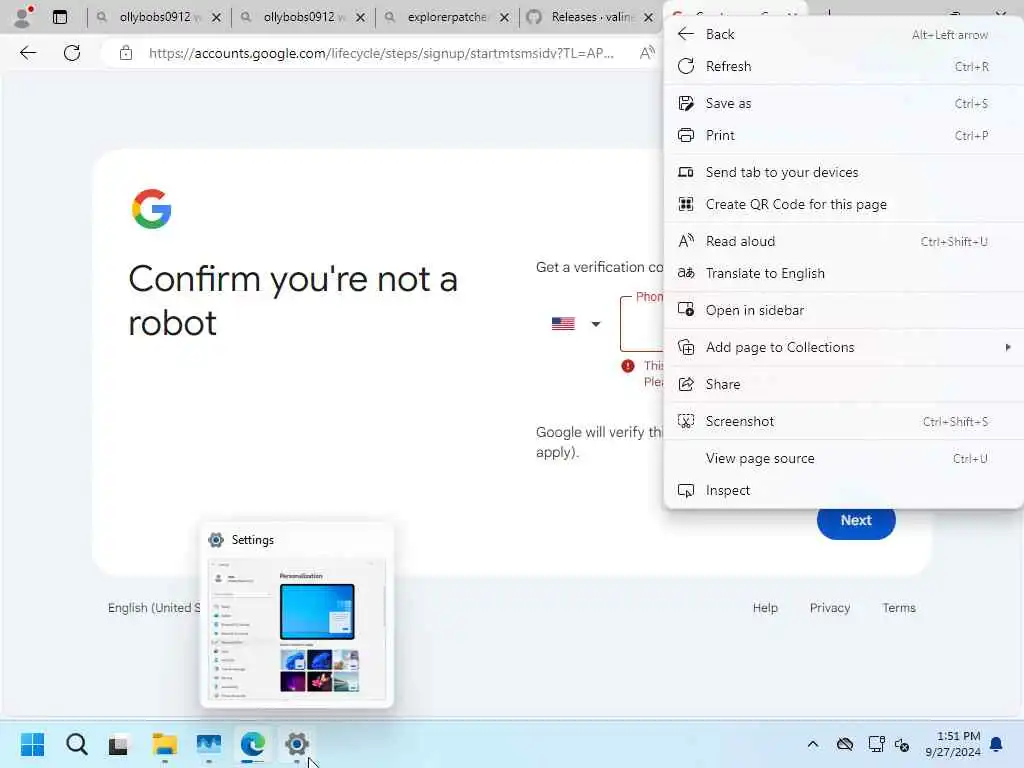Screen dimensions: 1024x768
Task: Choose Print in the context menu
Action: pos(843,135)
